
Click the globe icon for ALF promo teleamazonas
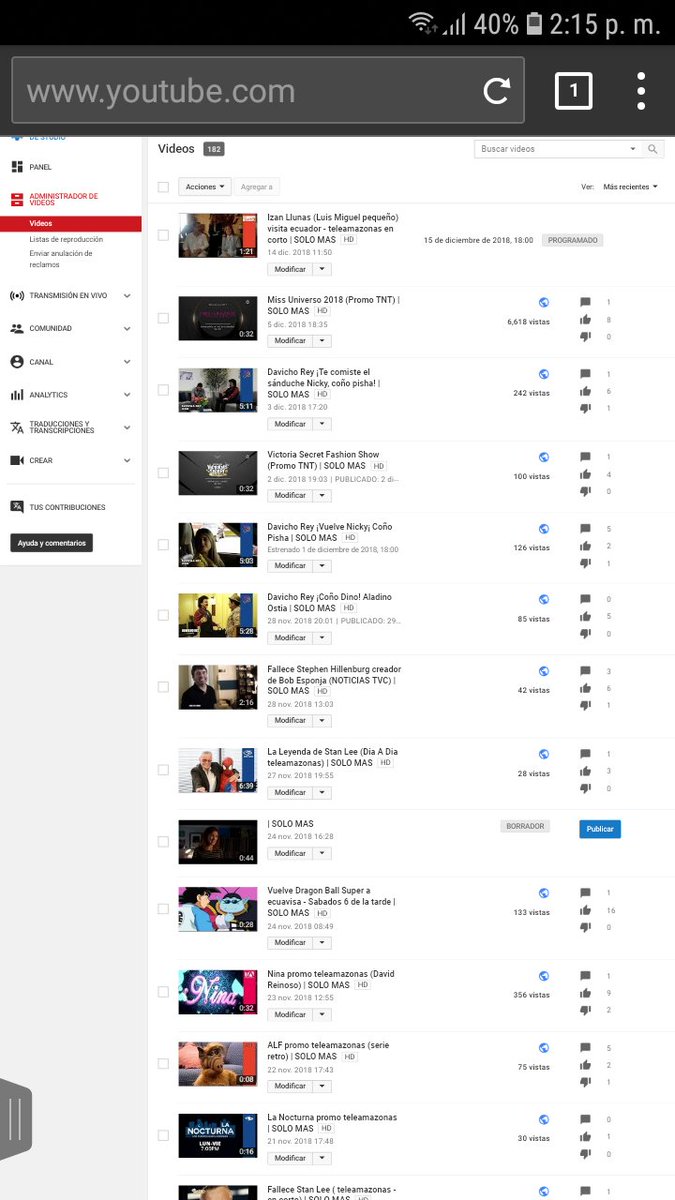point(544,1048)
